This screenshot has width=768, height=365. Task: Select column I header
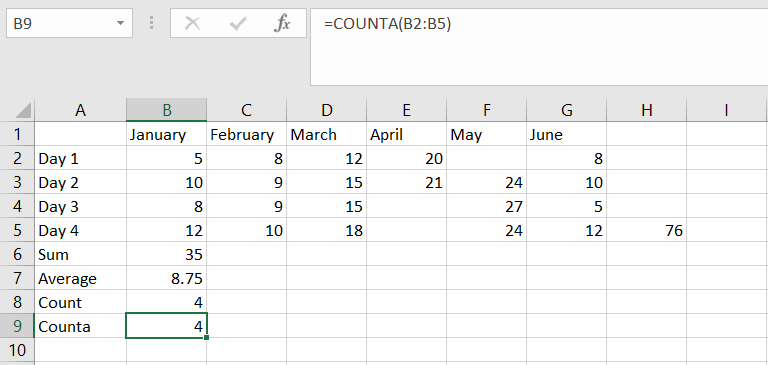pos(727,110)
